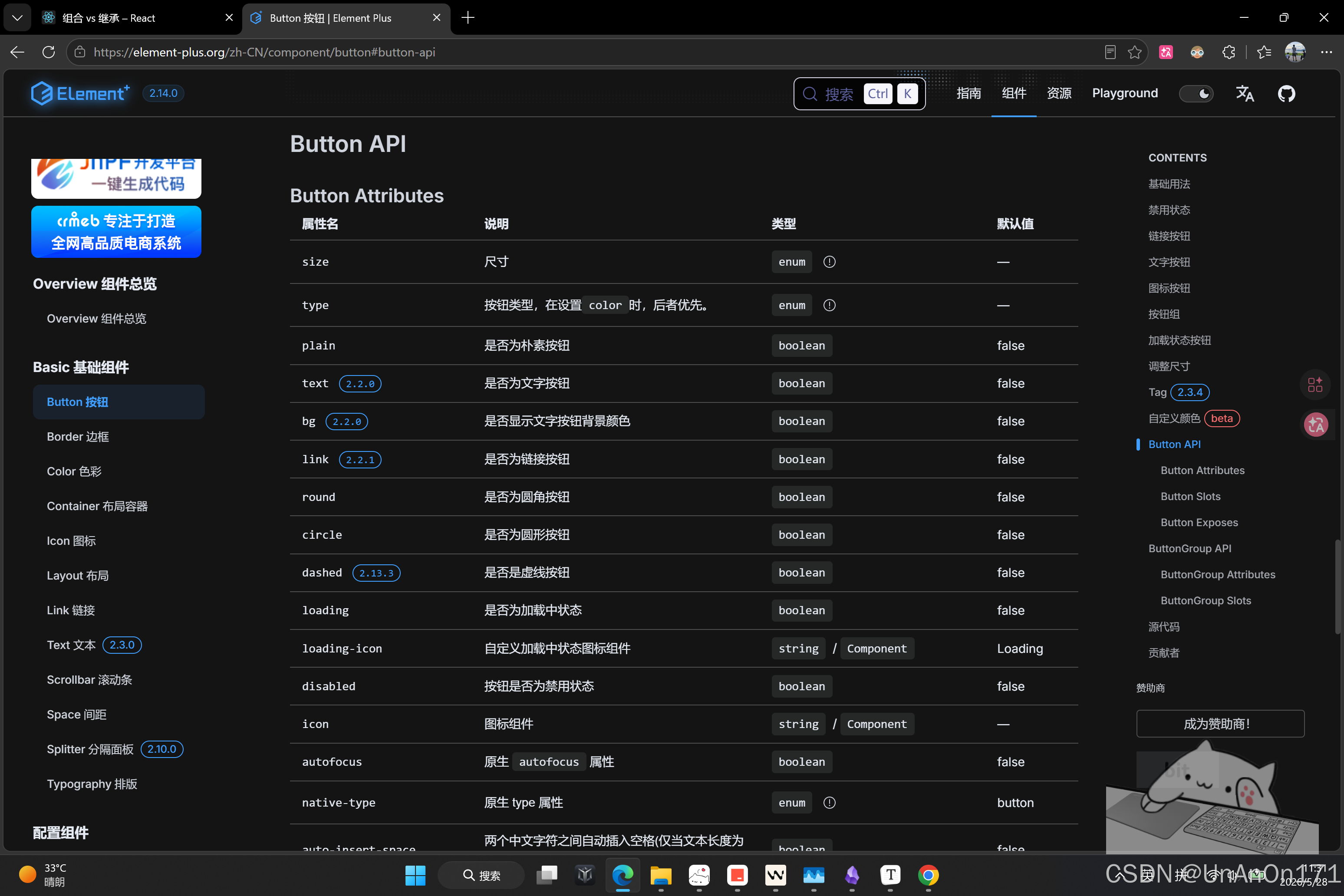Jump to 自定义颜色 beta in contents
Screen dimensions: 1344x896
(x=1194, y=418)
